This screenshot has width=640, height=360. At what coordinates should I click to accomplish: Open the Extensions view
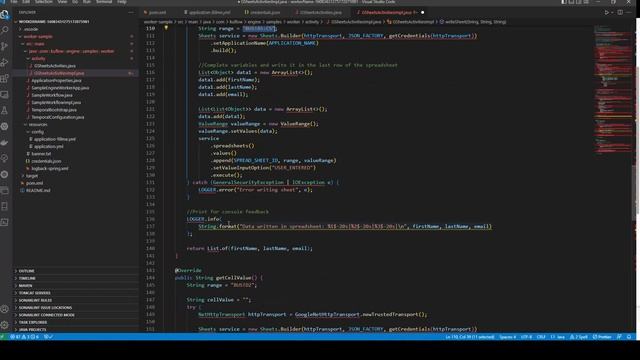tap(5, 78)
